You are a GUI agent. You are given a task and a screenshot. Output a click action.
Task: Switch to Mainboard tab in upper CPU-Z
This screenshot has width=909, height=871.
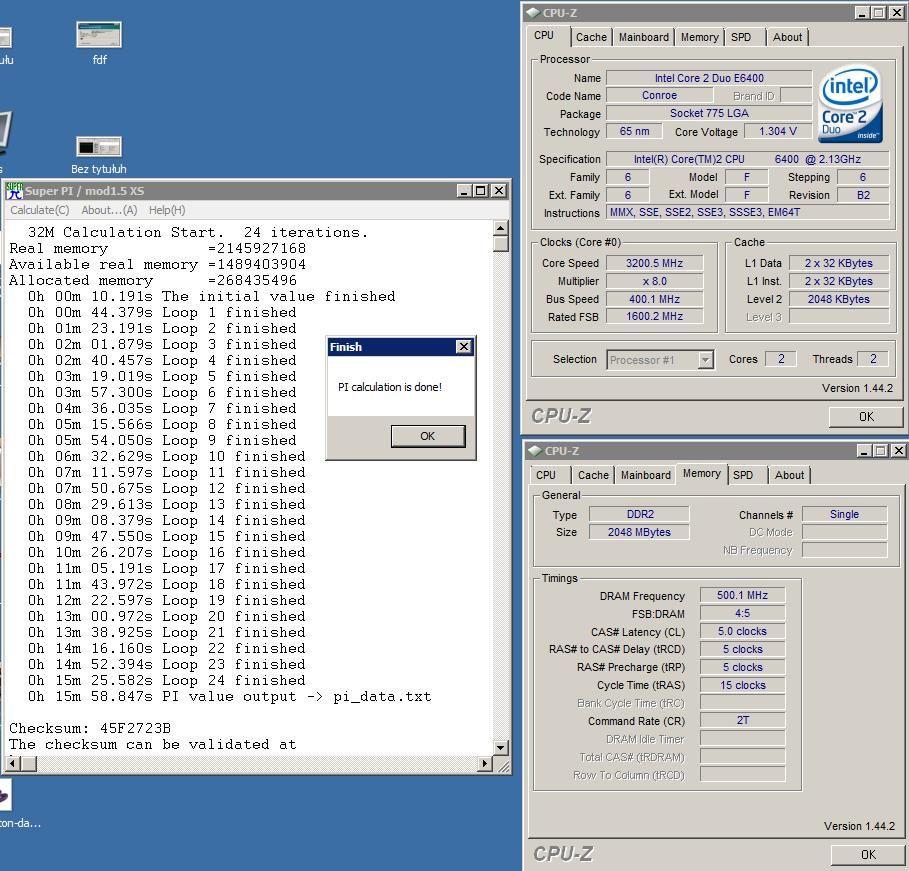point(643,37)
